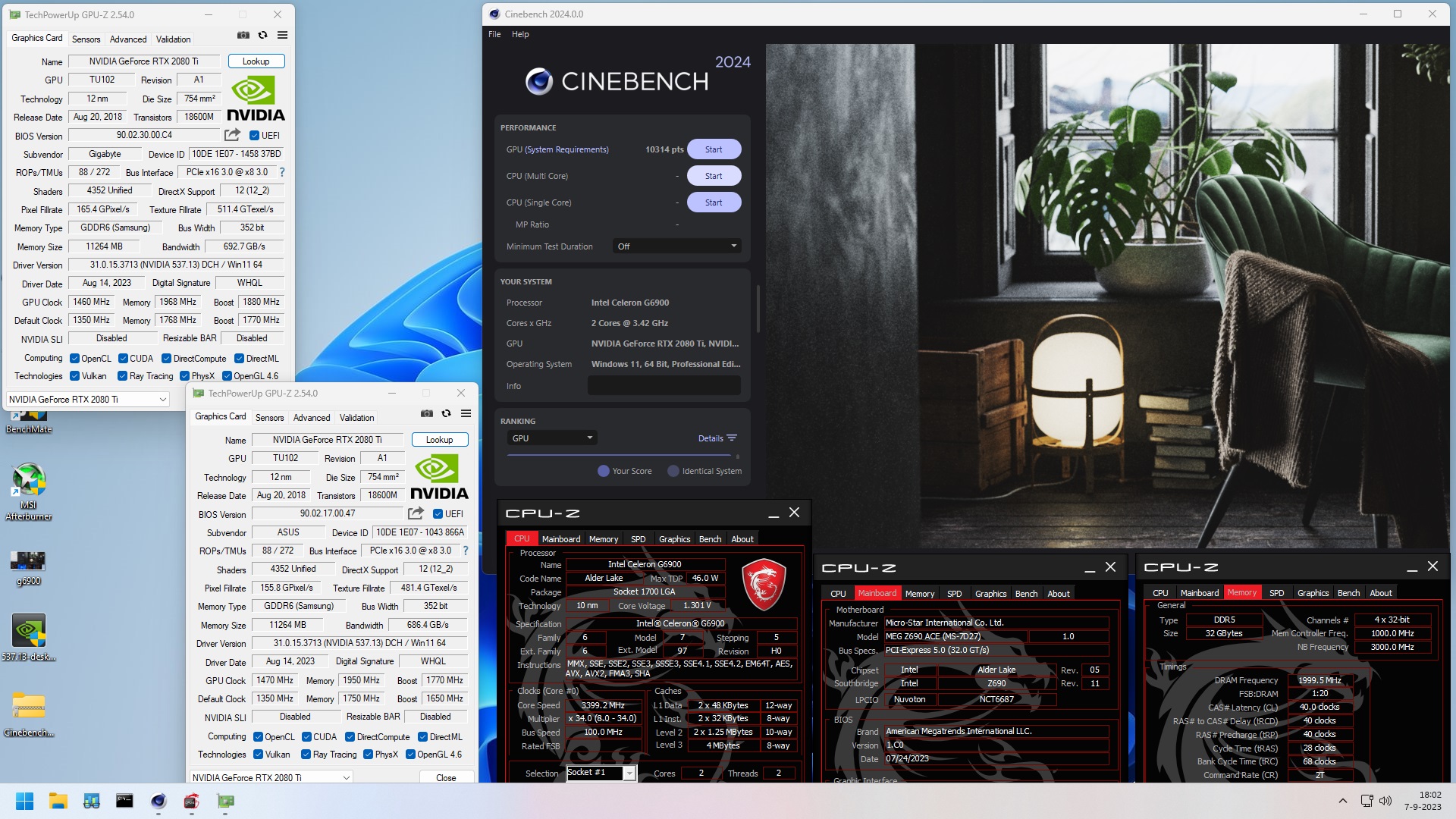
Task: Open hamburger menu in top GPU-Z window
Action: [282, 35]
